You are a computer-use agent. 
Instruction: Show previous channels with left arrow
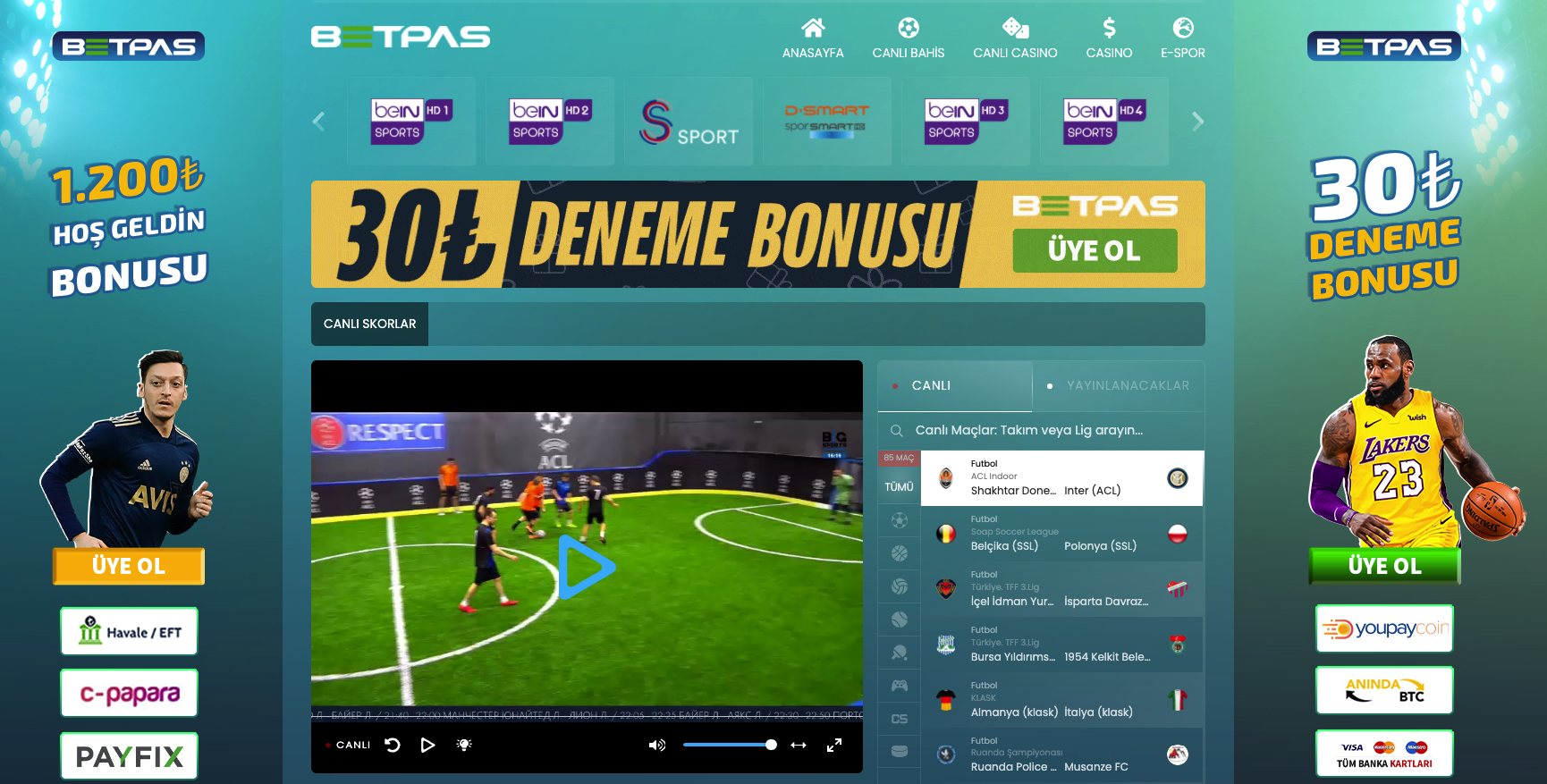click(318, 121)
